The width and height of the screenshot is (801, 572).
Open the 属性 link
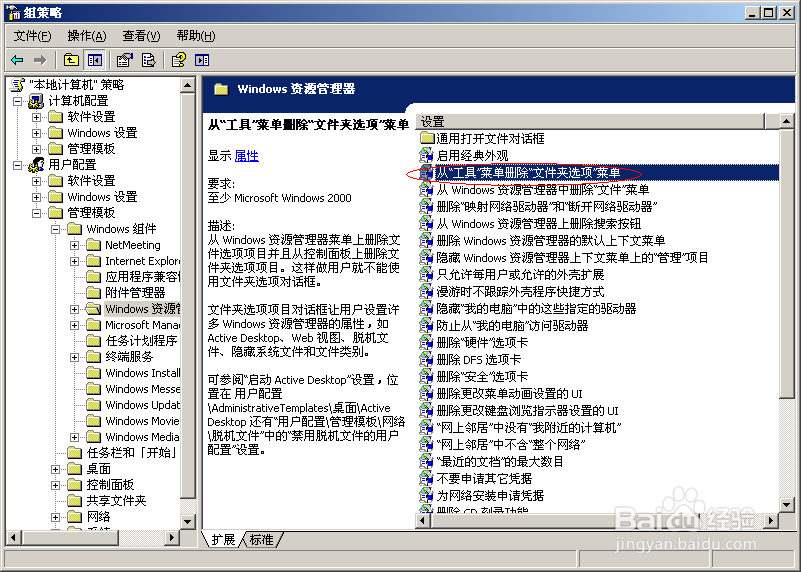(x=247, y=156)
